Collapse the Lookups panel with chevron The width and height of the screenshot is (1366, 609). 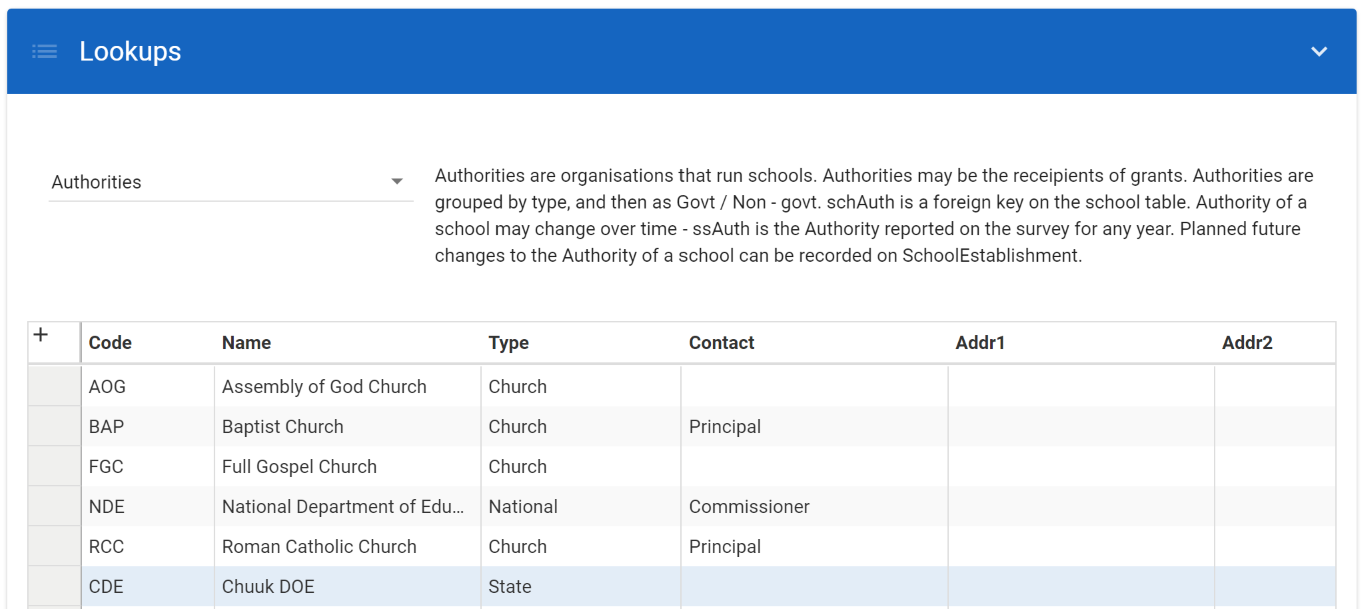[1319, 52]
